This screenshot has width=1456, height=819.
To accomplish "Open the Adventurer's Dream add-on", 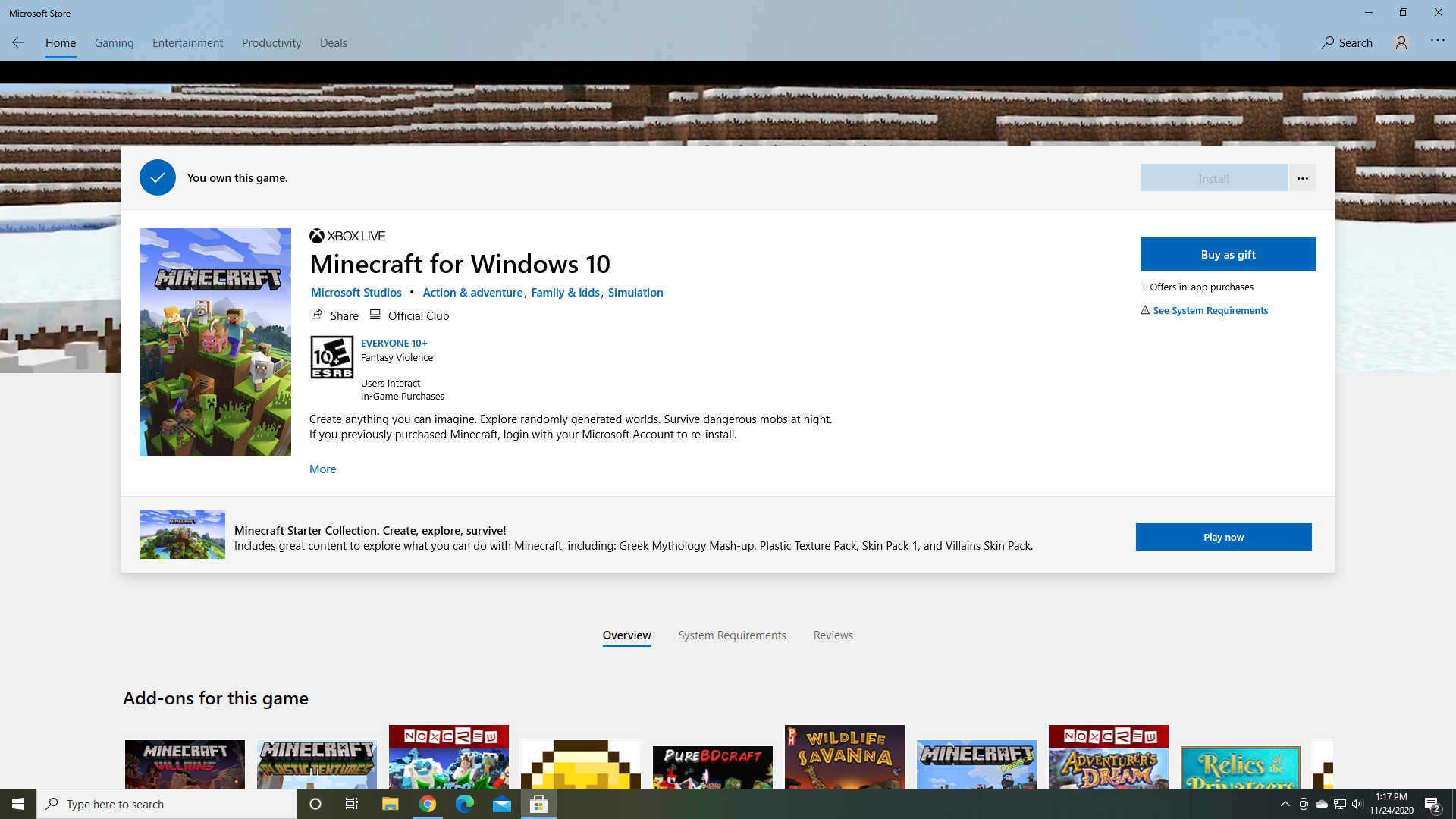I will [1109, 756].
